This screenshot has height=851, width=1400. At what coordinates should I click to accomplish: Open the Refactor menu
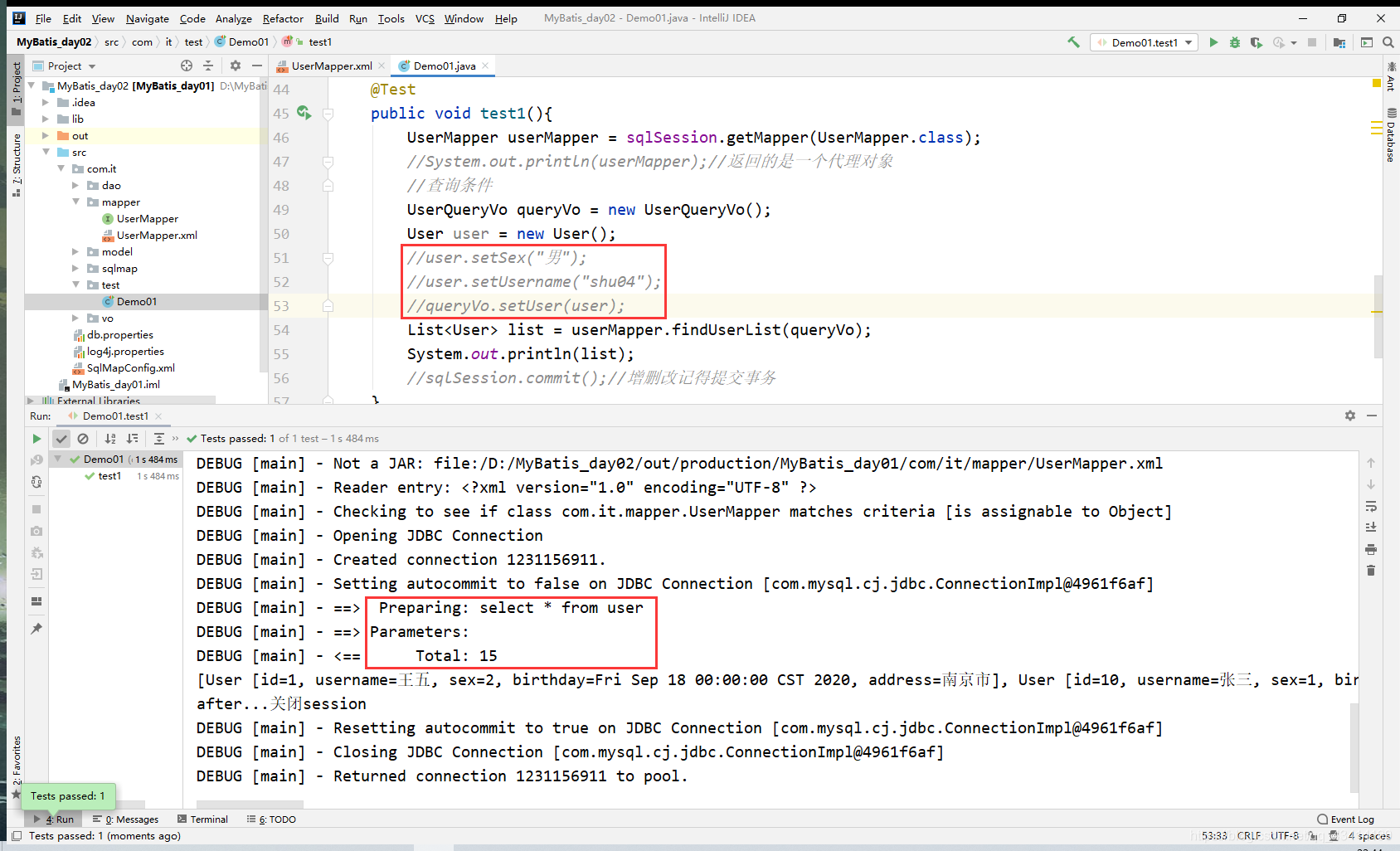(283, 18)
